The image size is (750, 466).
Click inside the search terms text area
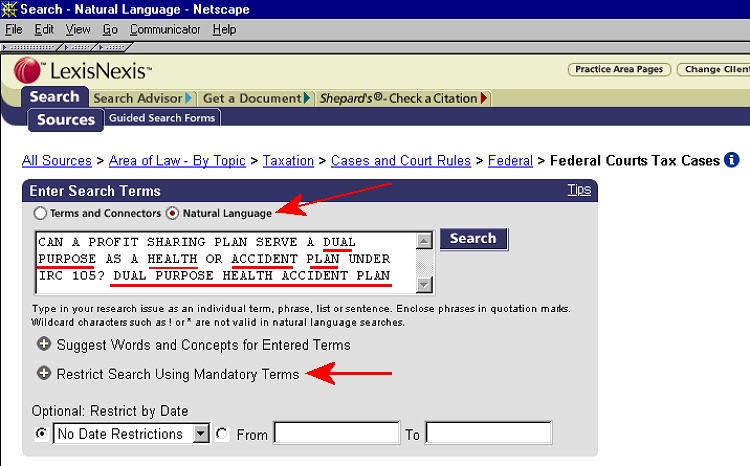click(225, 263)
